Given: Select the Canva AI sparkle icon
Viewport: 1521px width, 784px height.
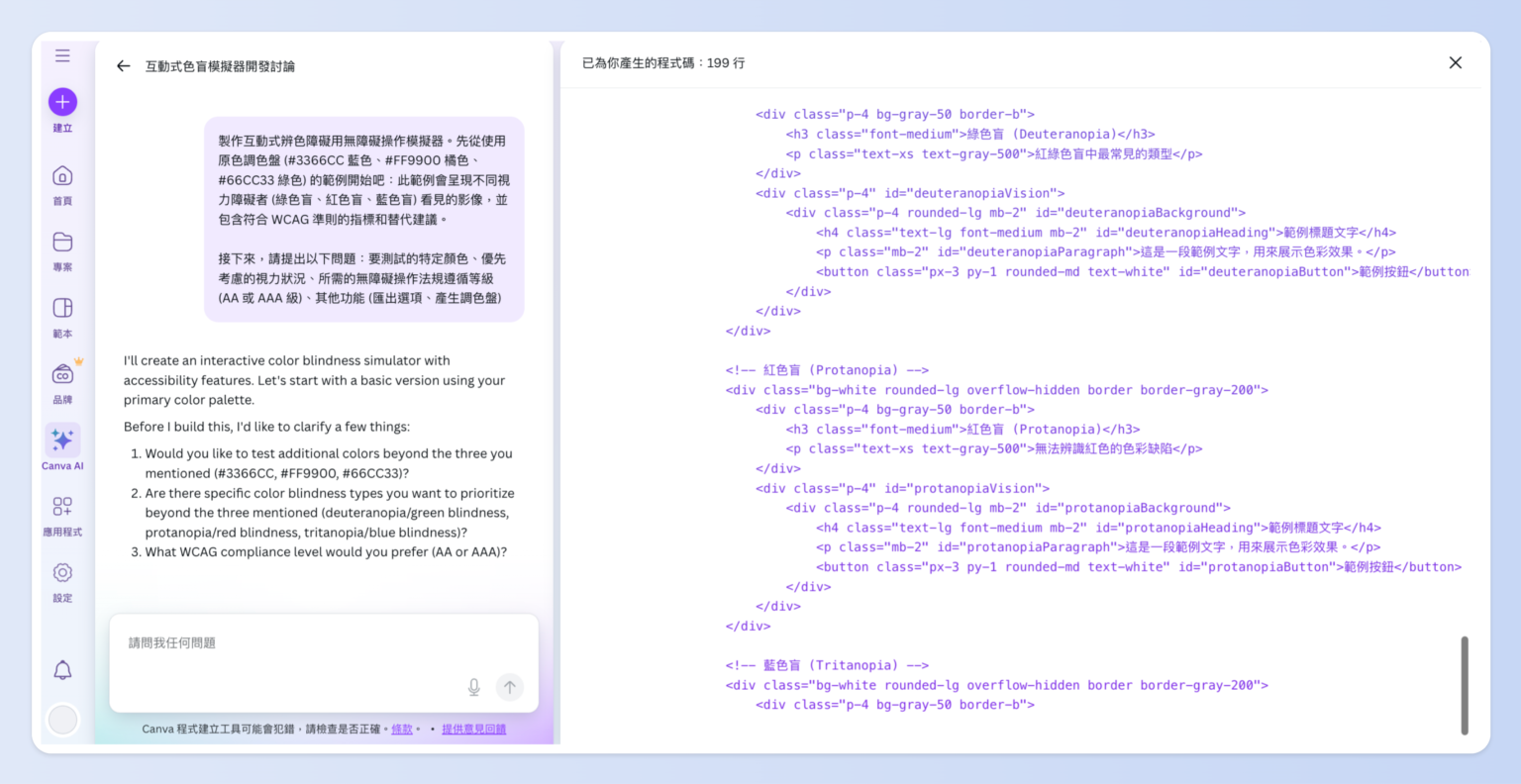Looking at the screenshot, I should click(62, 441).
